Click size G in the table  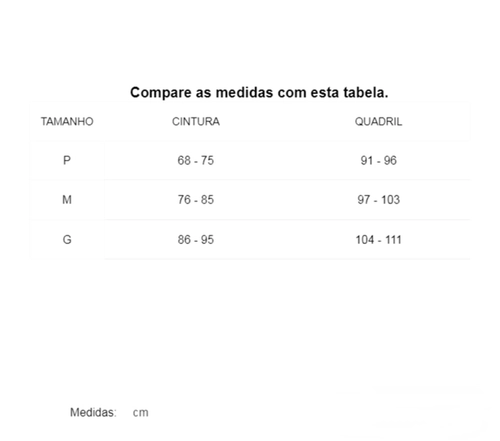pos(67,239)
